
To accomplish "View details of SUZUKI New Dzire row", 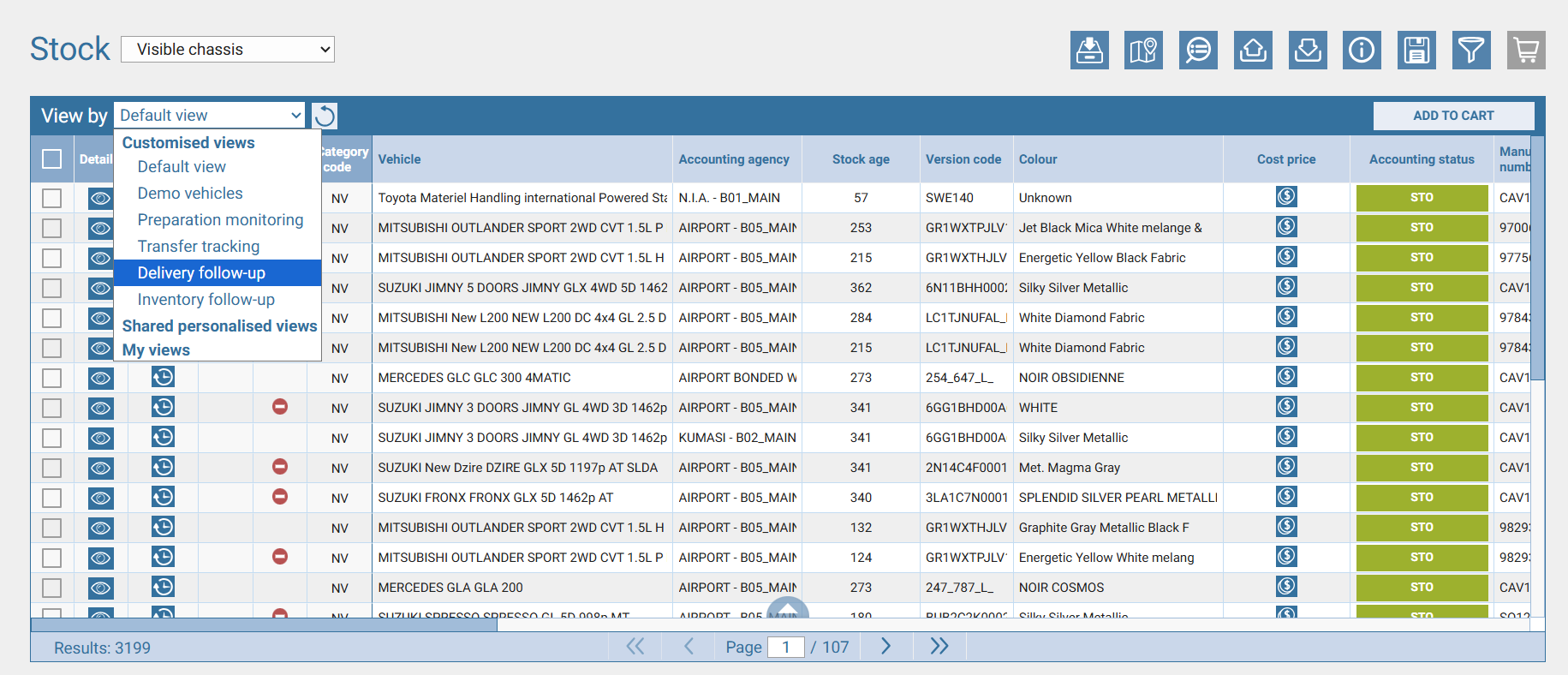I will pyautogui.click(x=100, y=468).
